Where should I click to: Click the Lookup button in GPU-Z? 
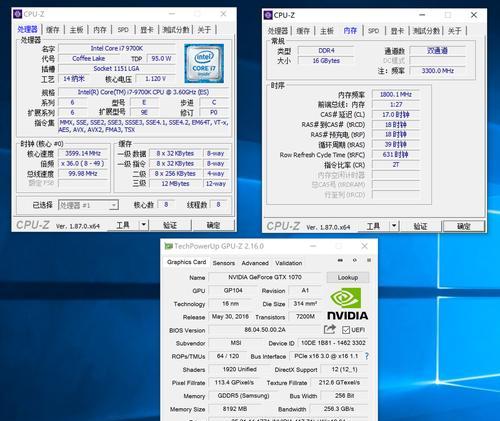click(348, 277)
